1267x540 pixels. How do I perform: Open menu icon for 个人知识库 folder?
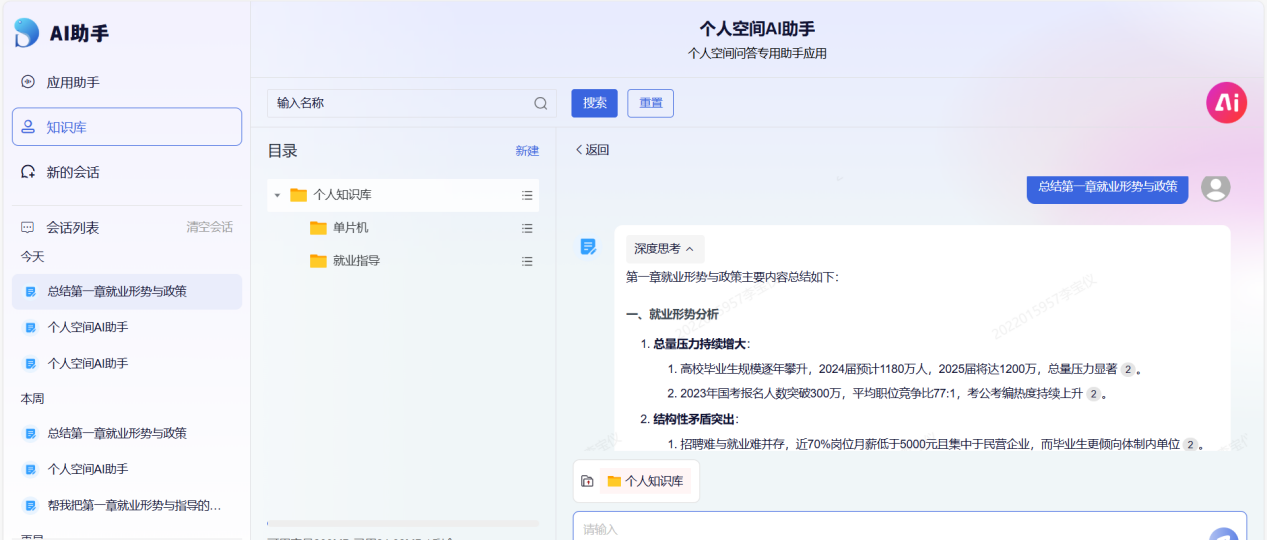coord(527,195)
